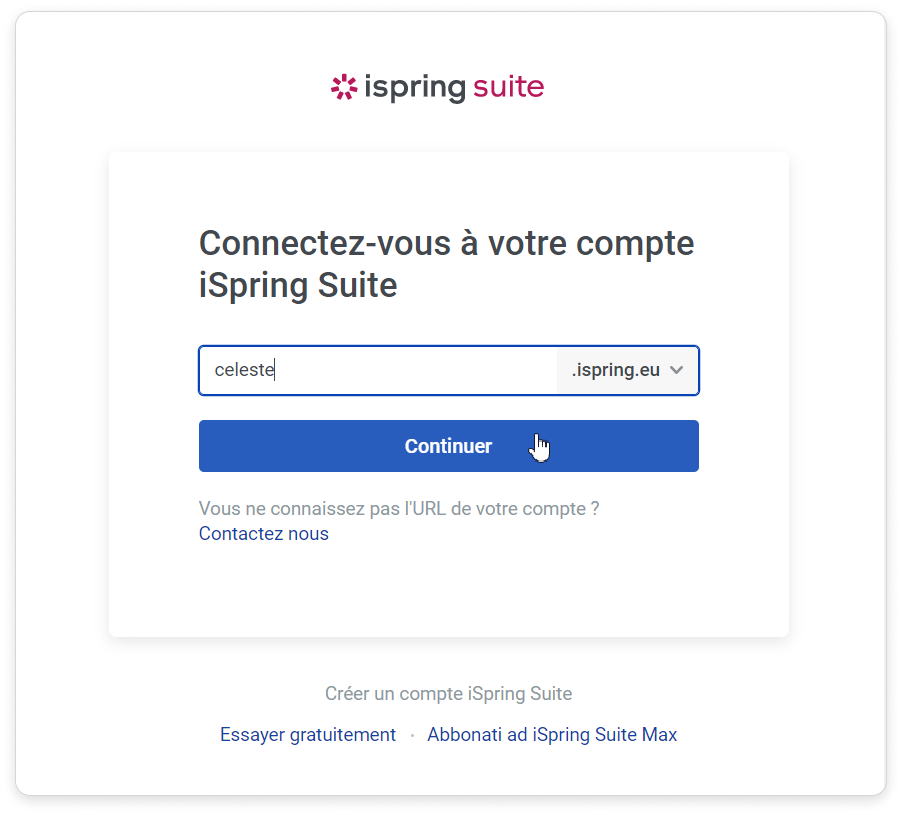The image size is (902, 815).
Task: Click the iSpring pink star logo icon
Action: [x=343, y=88]
